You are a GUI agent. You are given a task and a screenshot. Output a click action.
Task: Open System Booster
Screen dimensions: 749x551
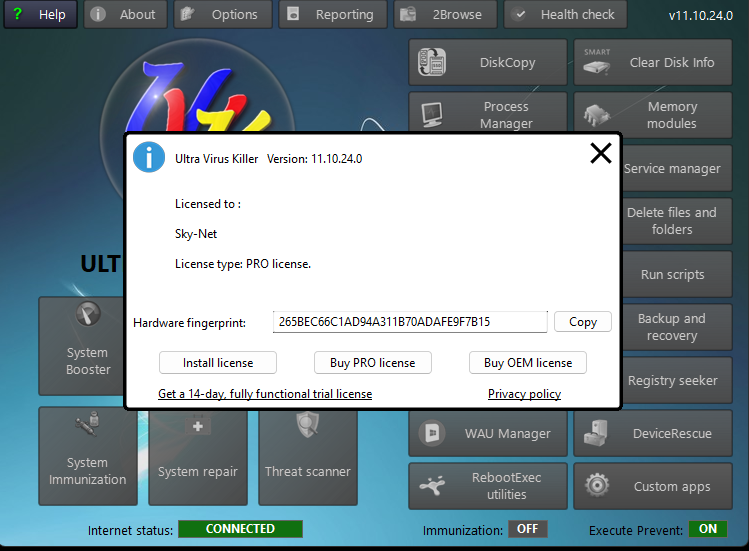(x=81, y=346)
